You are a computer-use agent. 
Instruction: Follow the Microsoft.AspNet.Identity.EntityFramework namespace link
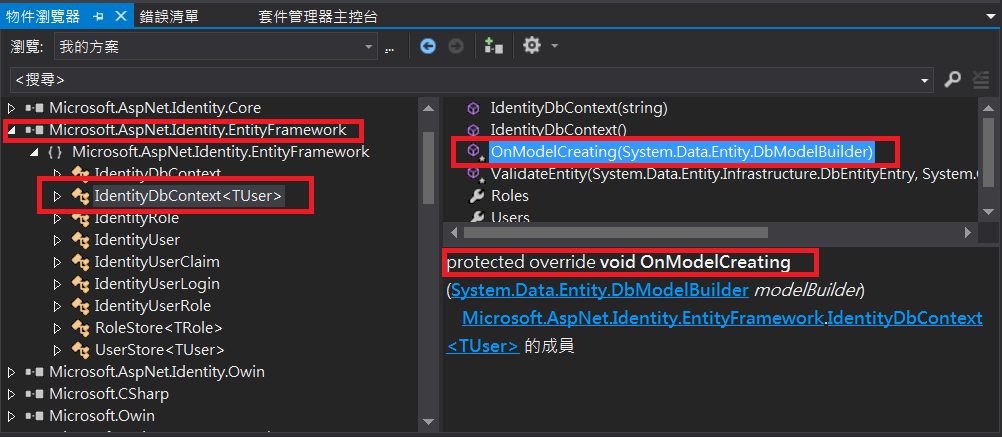(x=642, y=318)
